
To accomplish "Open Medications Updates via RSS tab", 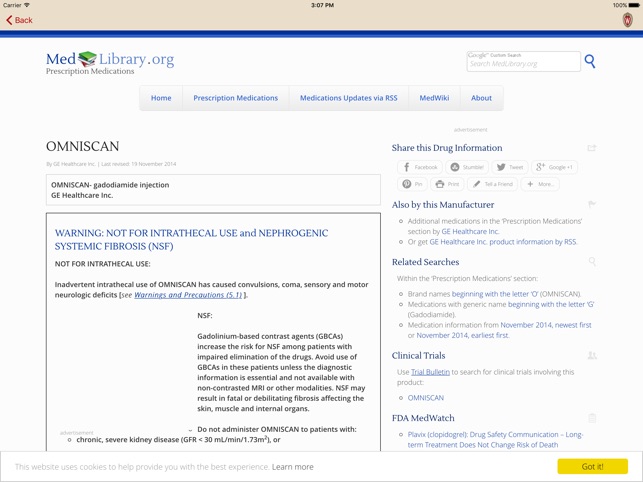I will (348, 98).
